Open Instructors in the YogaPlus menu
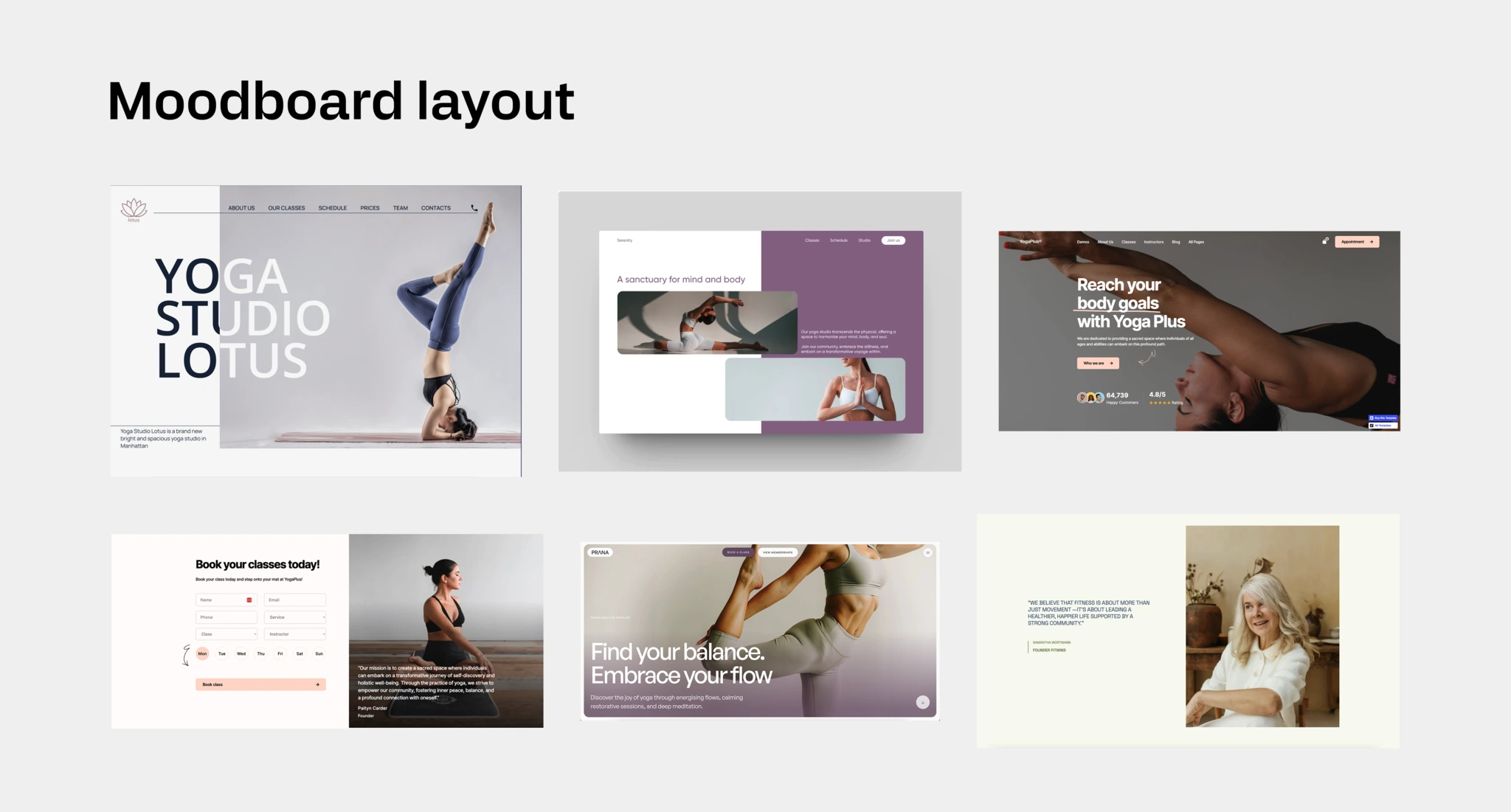 (x=1153, y=242)
